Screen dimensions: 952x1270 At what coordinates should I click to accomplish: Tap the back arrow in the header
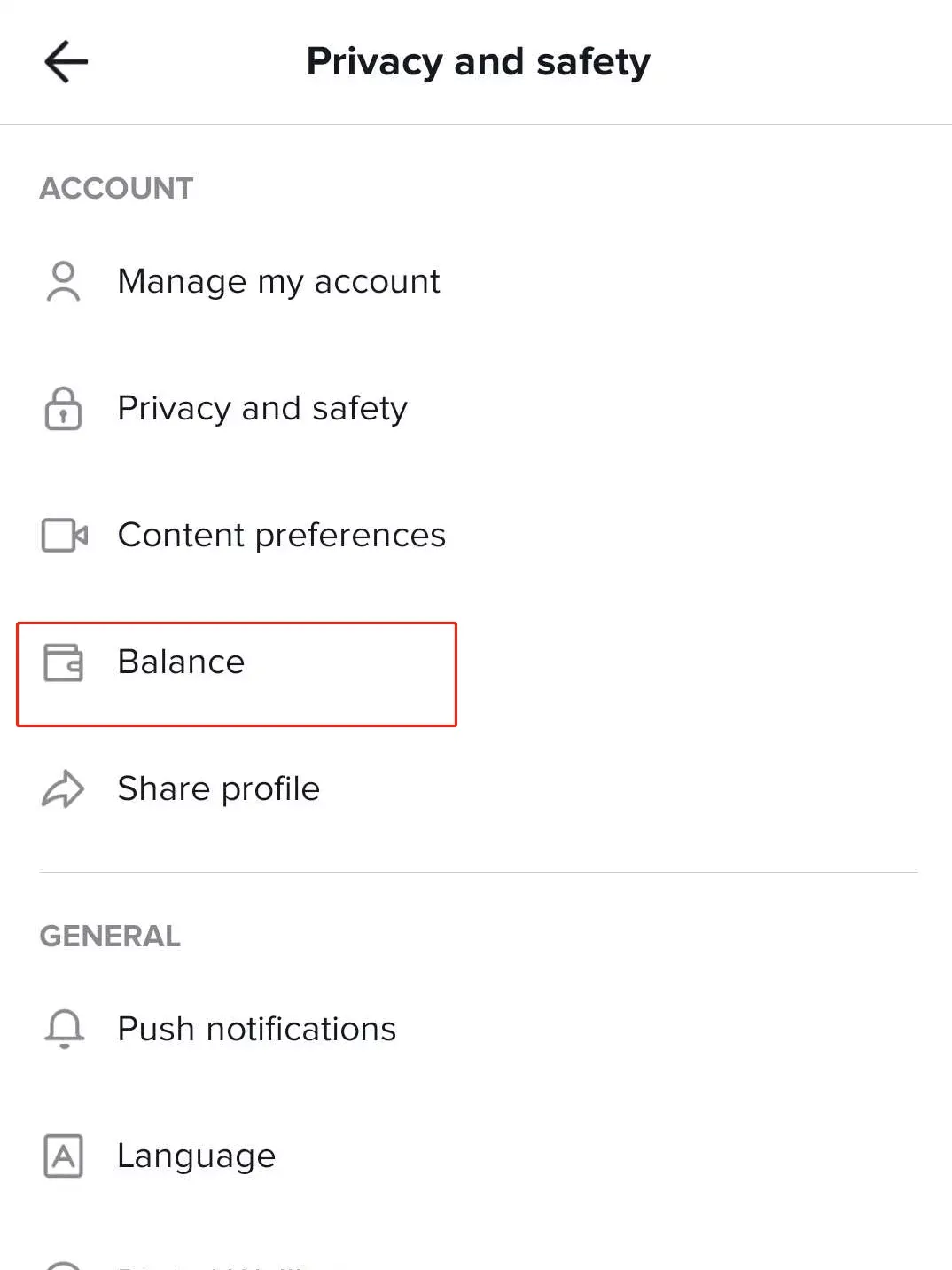[66, 62]
